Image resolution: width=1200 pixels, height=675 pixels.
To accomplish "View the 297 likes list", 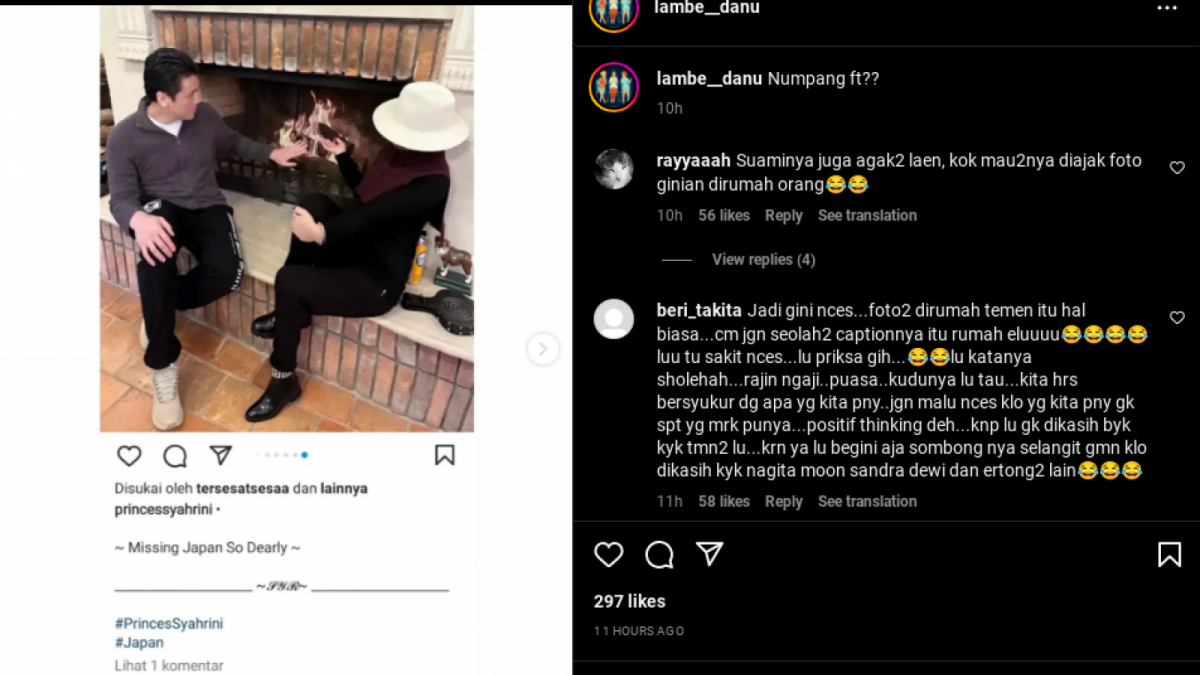I will 629,601.
